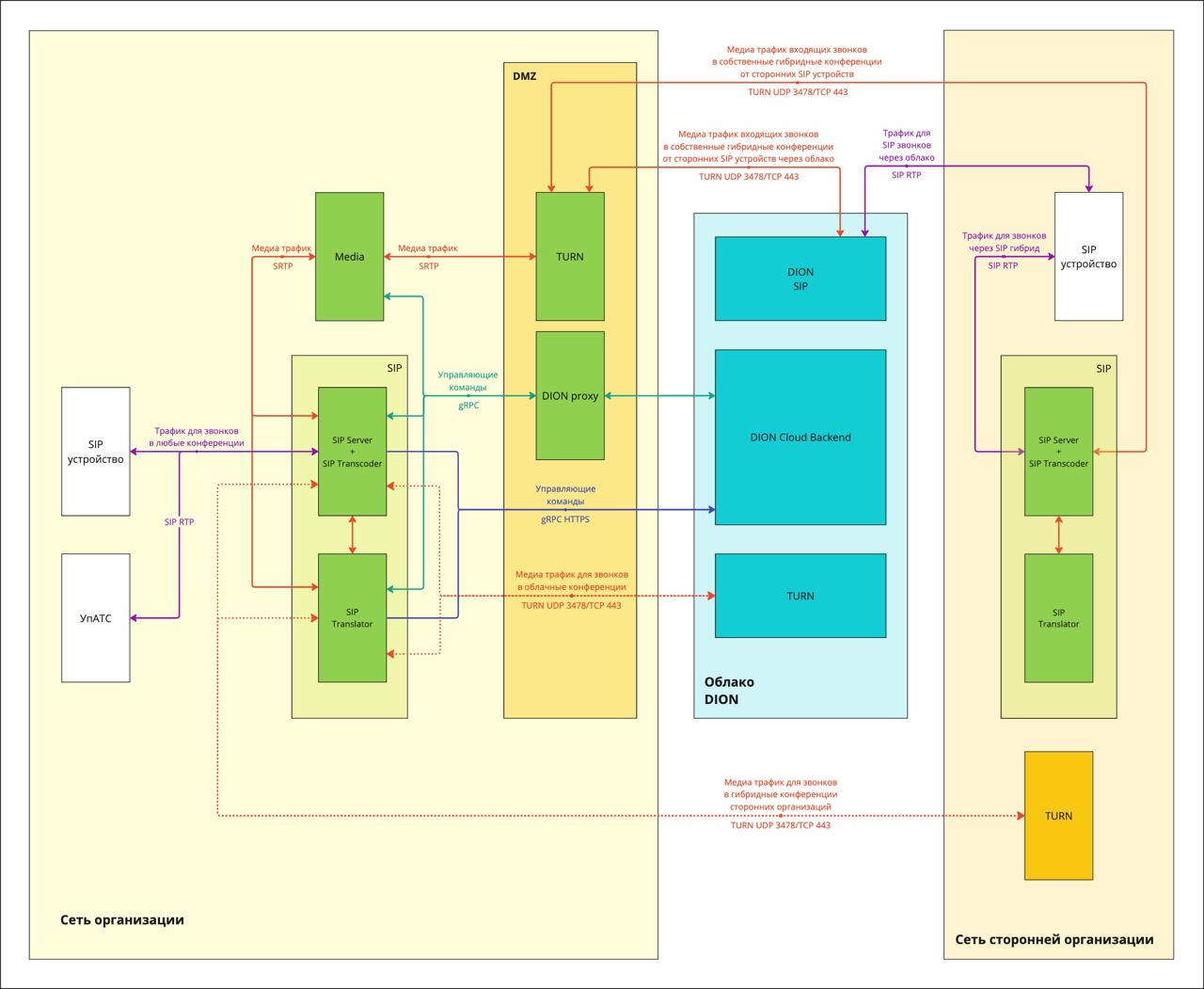This screenshot has height=989, width=1204.
Task: Select top label "от сторонних SIP устройств"
Action: [x=797, y=73]
